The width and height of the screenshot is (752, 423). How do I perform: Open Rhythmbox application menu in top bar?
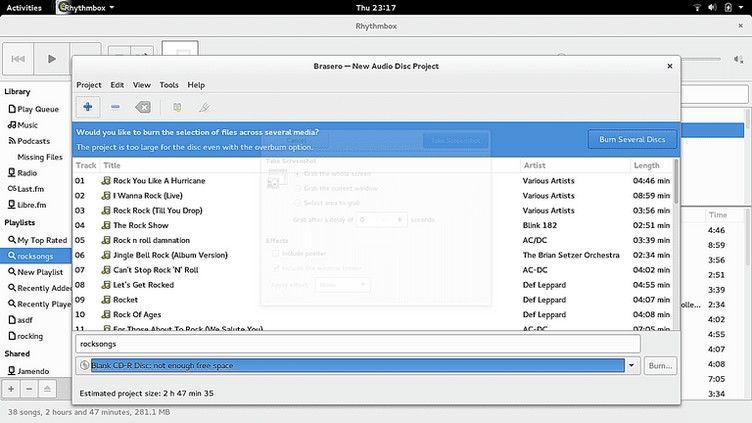pyautogui.click(x=86, y=8)
